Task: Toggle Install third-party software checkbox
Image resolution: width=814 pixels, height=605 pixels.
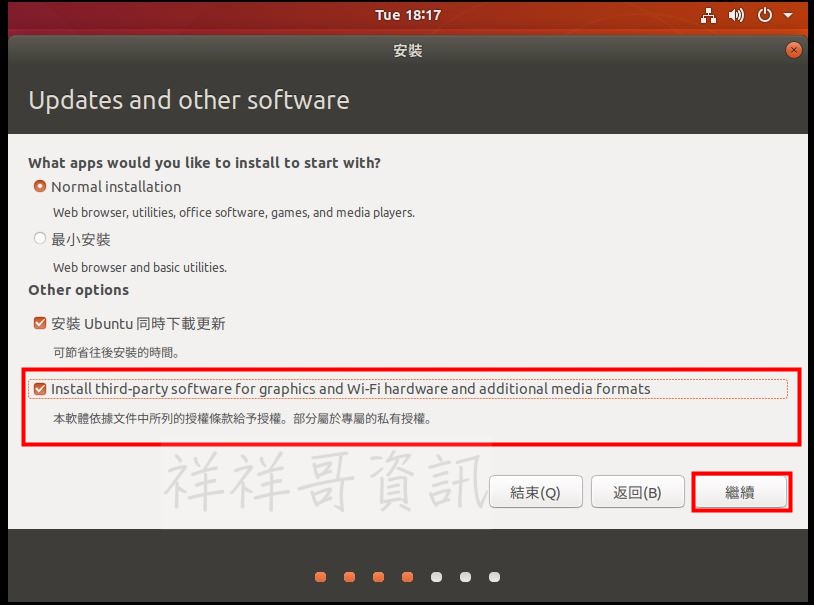Action: 39,388
